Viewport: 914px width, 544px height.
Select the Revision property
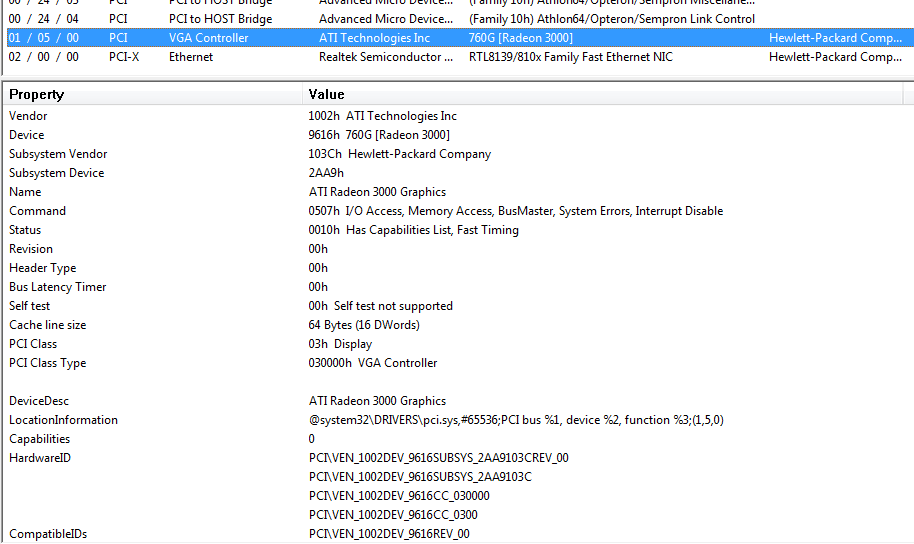click(31, 249)
